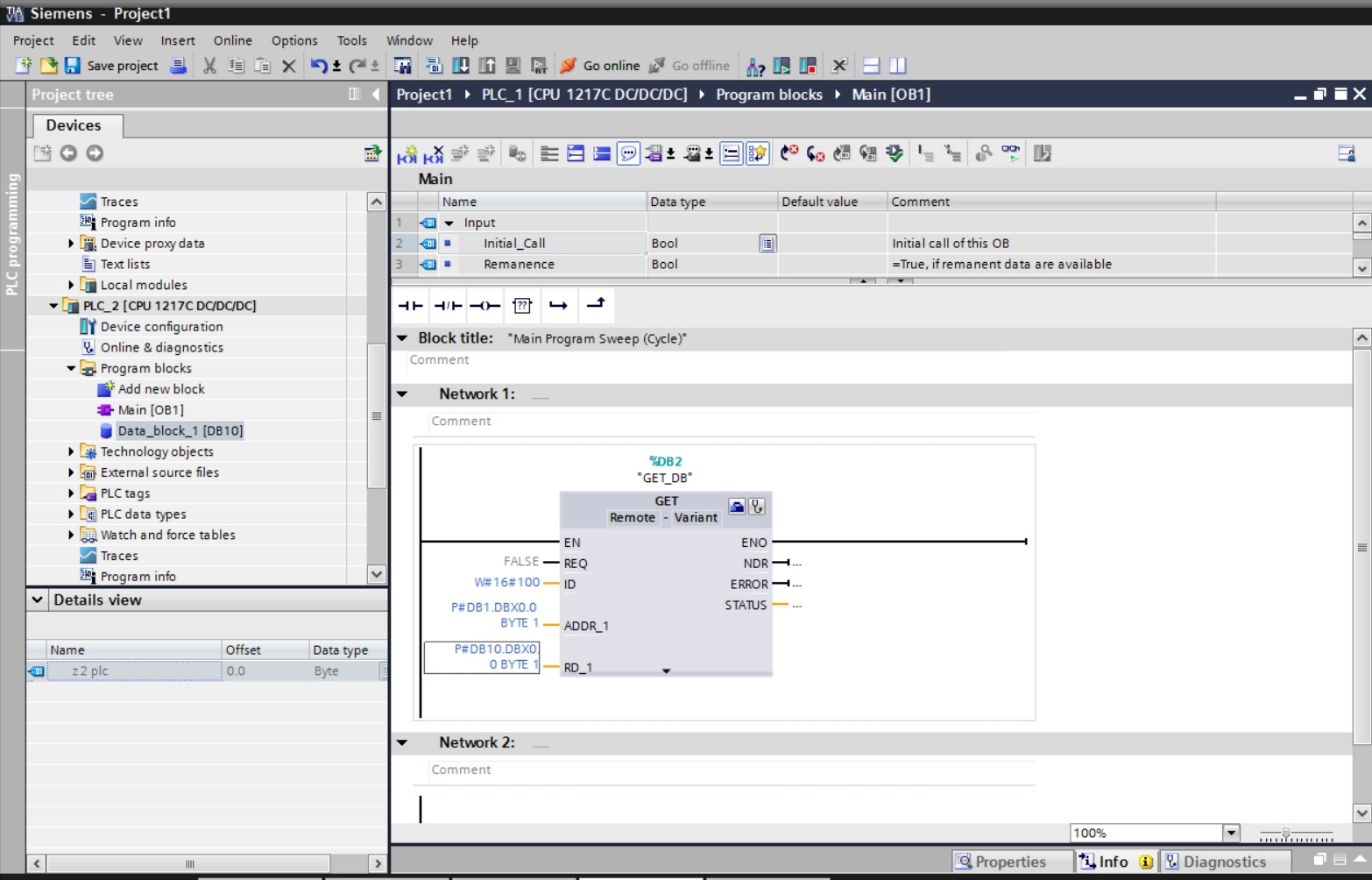The width and height of the screenshot is (1372, 880).
Task: Switch to the Diagnostics tab
Action: click(1225, 862)
